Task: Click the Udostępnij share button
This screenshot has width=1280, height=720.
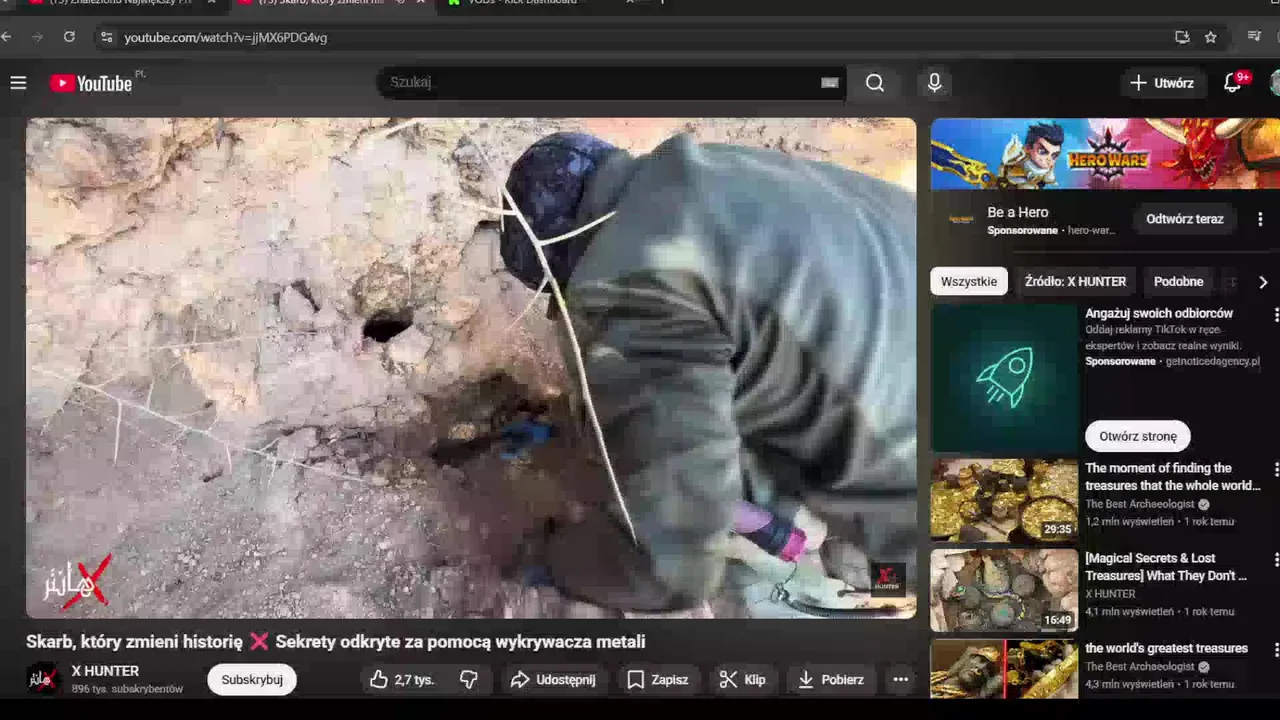Action: coord(553,680)
